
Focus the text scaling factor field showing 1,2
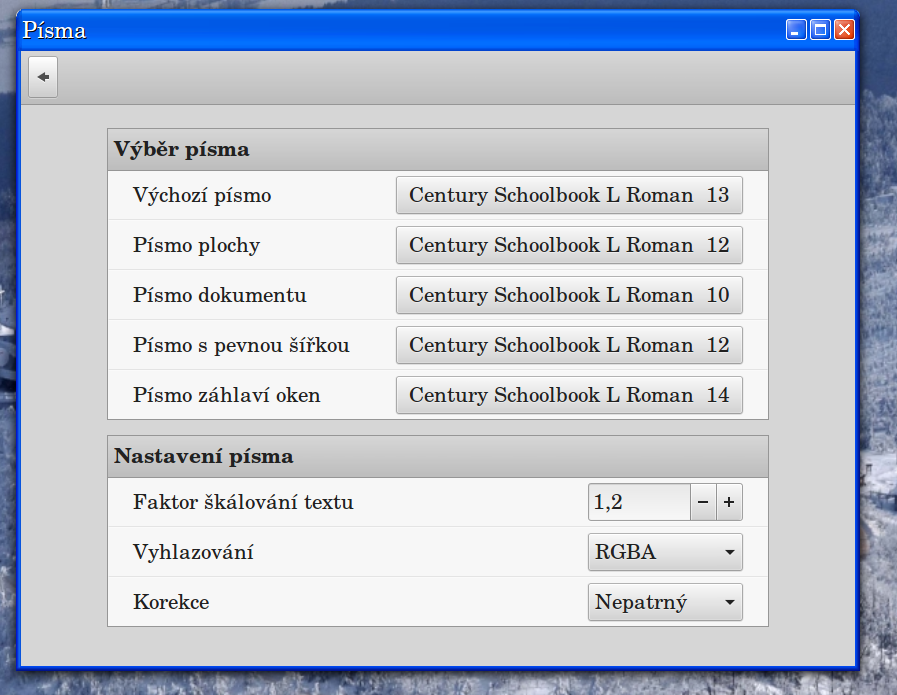(638, 503)
